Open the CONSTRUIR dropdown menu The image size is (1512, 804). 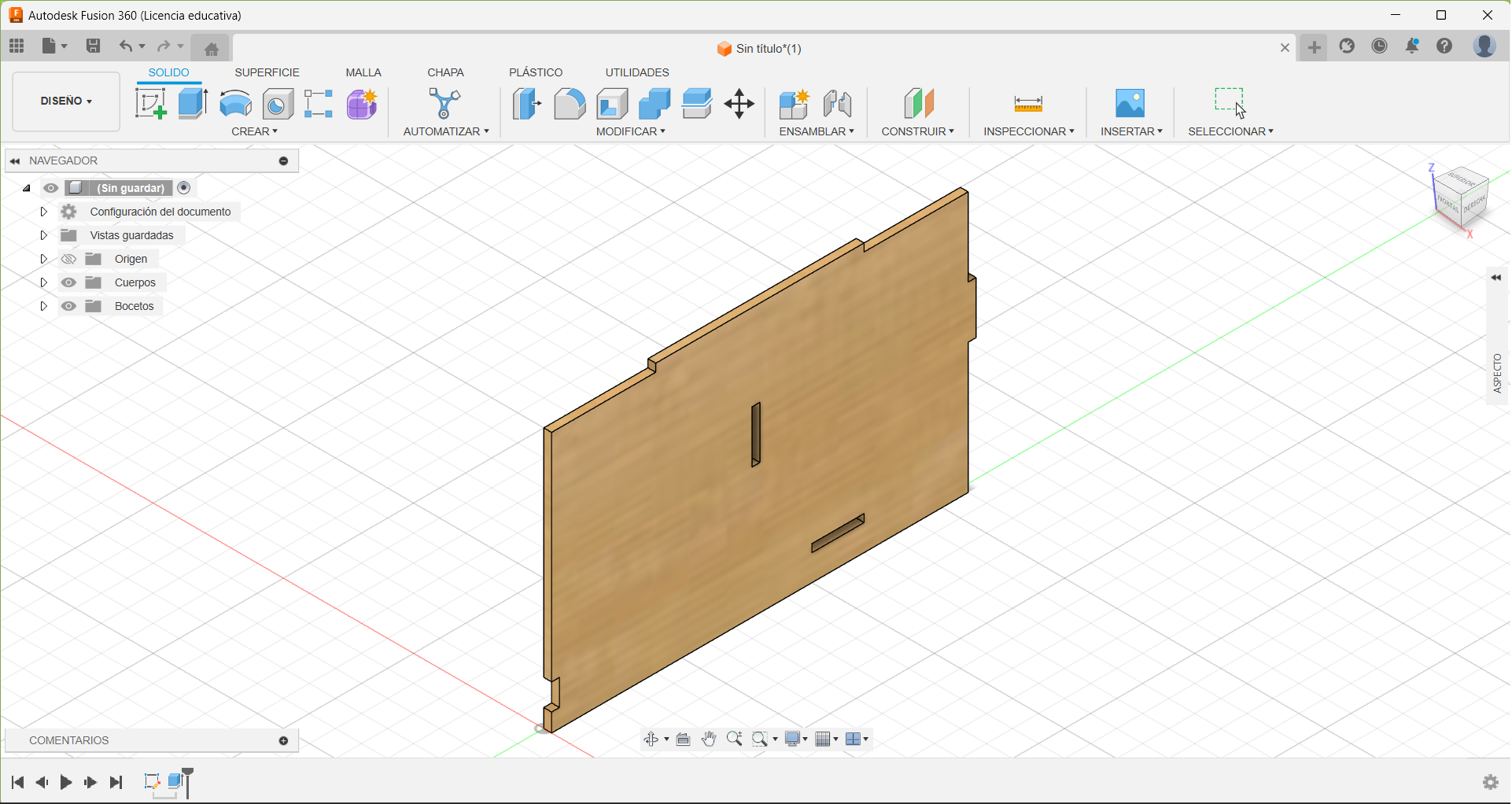pyautogui.click(x=918, y=131)
